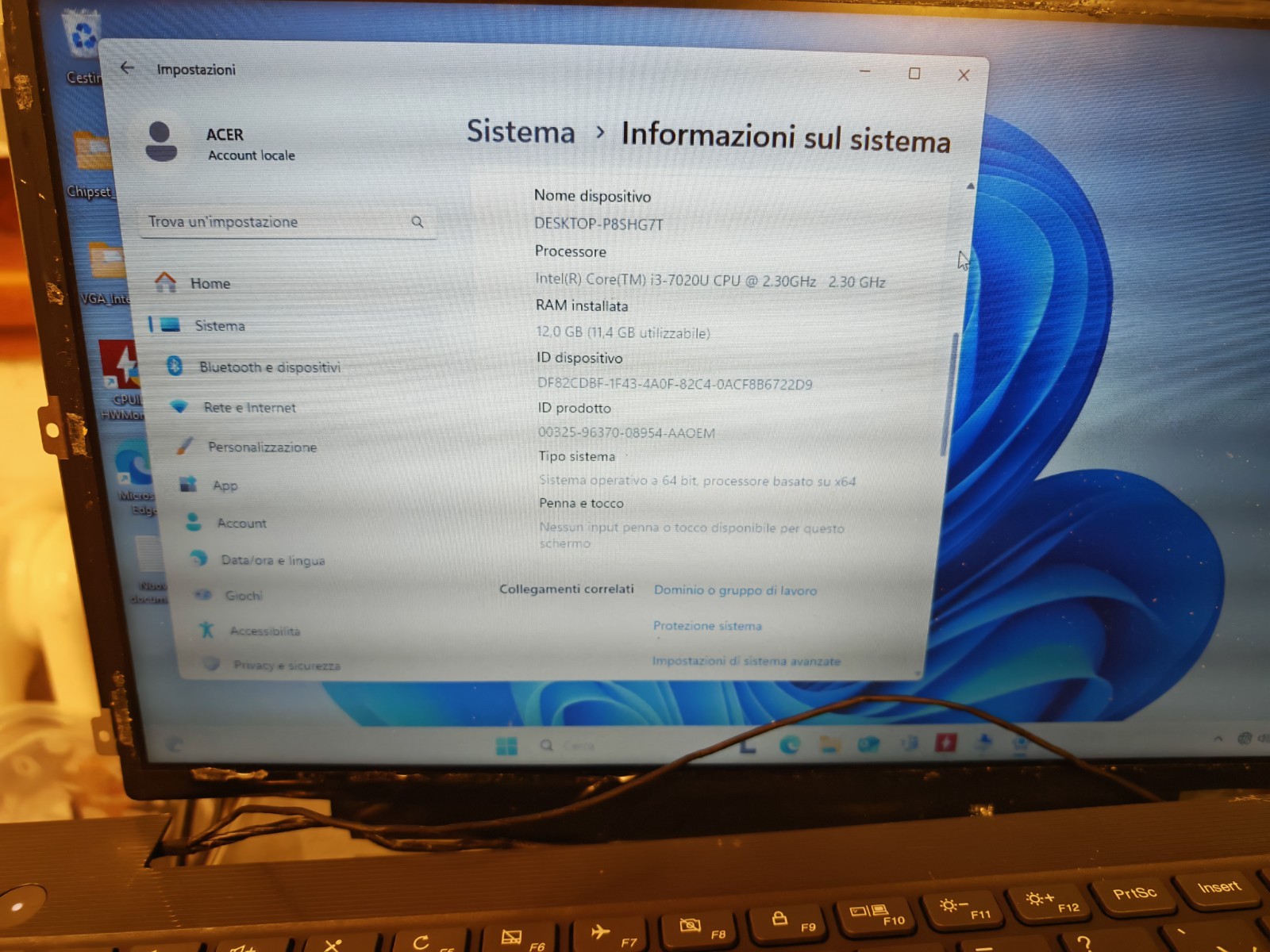Open the Giochi settings section
Screen dimensions: 1270x952
click(244, 595)
